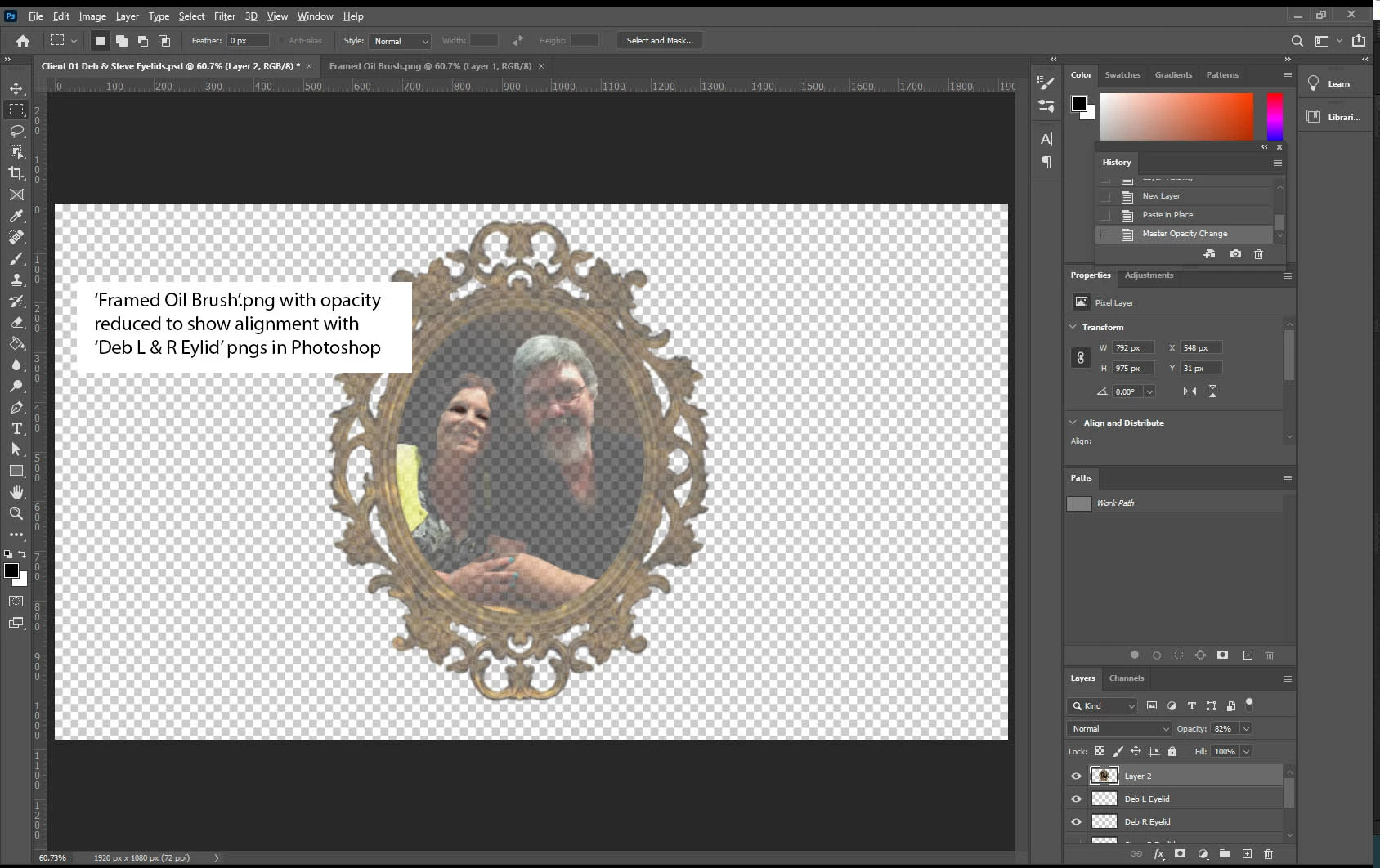Select the History Brush tool
Image resolution: width=1380 pixels, height=868 pixels.
point(16,301)
